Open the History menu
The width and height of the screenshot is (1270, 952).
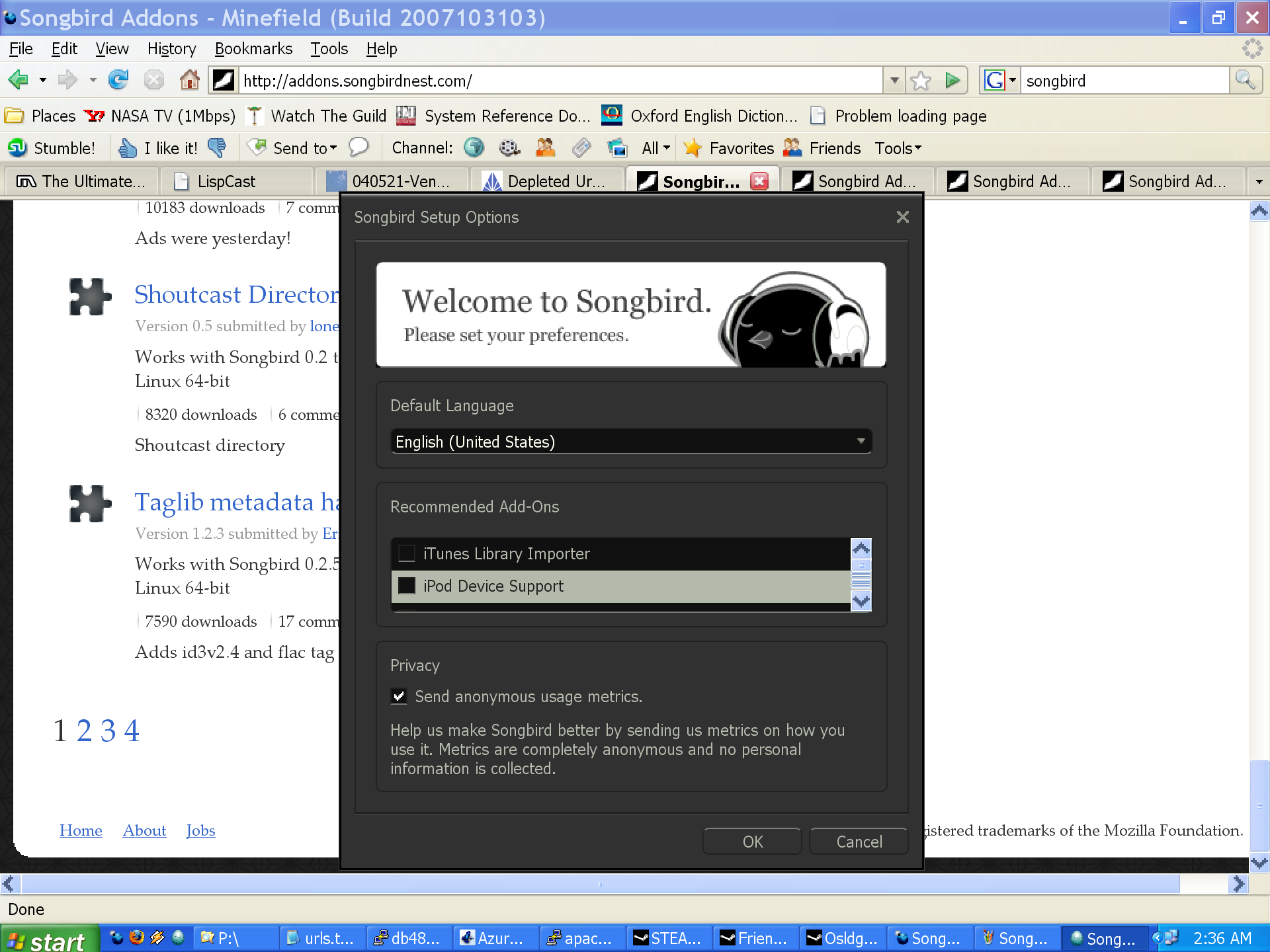click(171, 49)
